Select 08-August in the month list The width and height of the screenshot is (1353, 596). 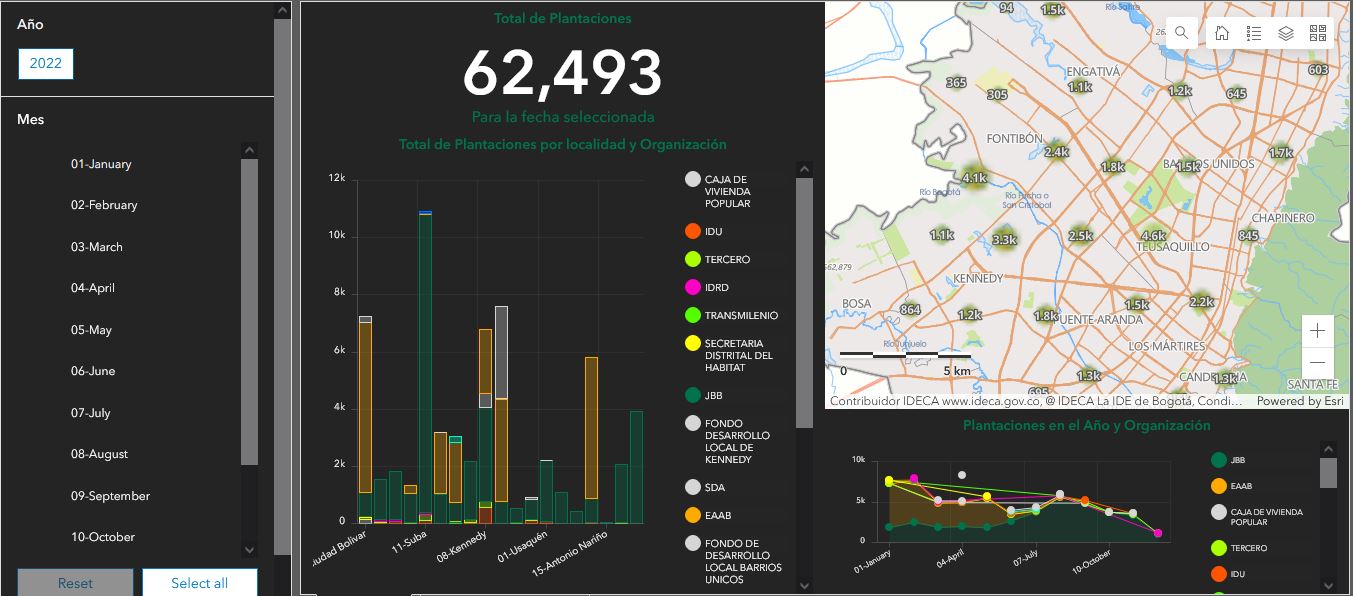[x=99, y=454]
